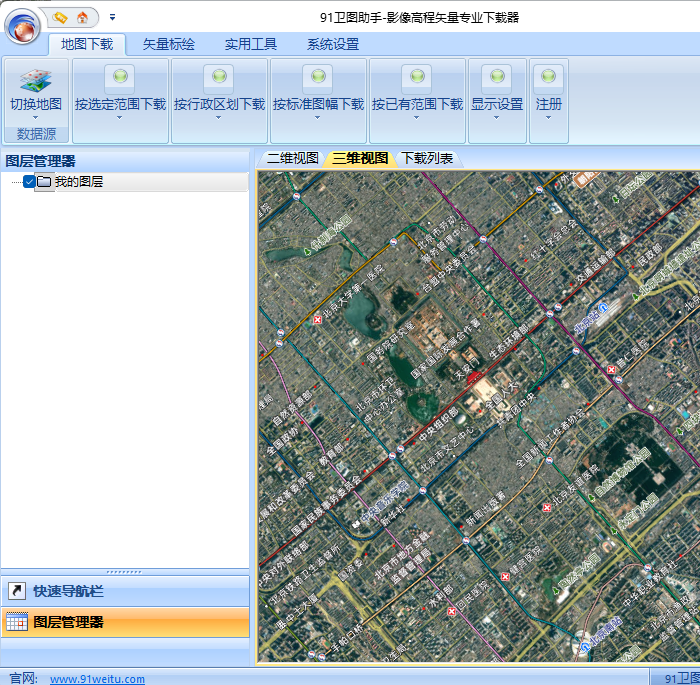Expand the 按已有范围下载 dropdown arrow
This screenshot has height=685, width=700.
[x=417, y=118]
